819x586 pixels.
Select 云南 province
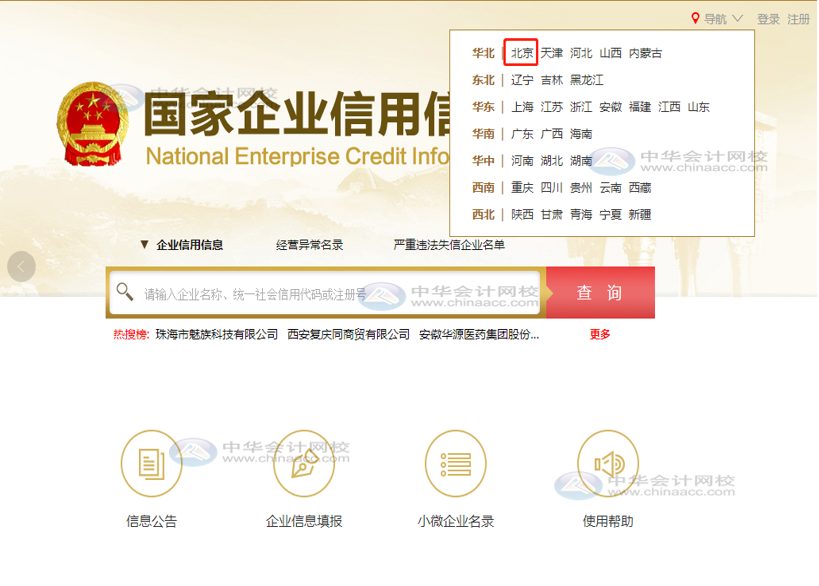pos(610,188)
